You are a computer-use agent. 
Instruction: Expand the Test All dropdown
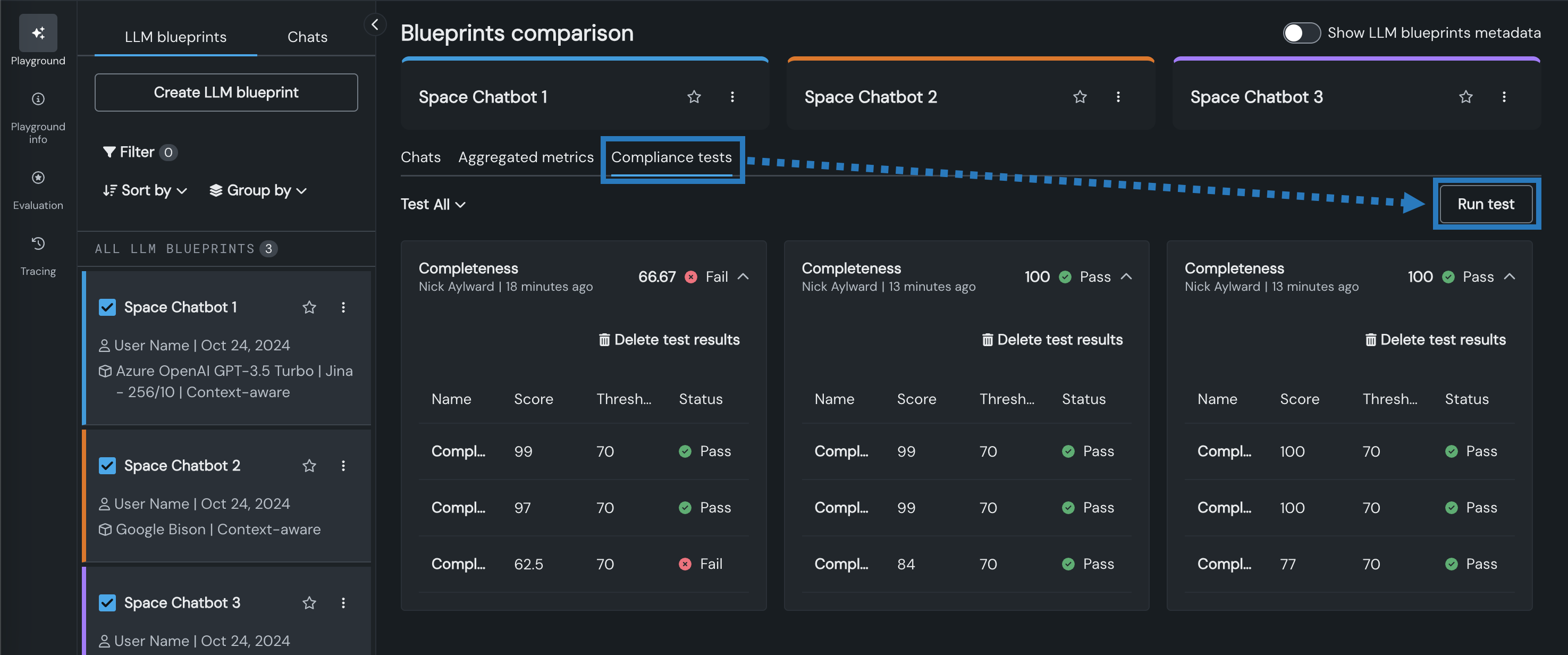(433, 205)
